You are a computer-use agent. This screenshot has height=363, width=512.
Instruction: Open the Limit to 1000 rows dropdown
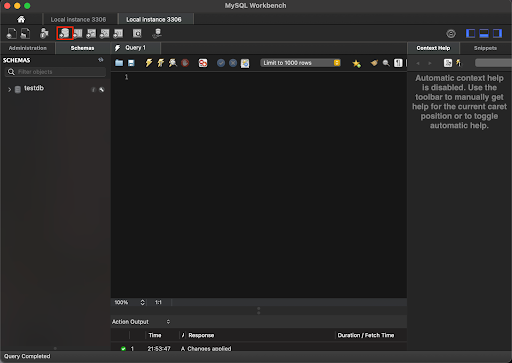(x=300, y=63)
